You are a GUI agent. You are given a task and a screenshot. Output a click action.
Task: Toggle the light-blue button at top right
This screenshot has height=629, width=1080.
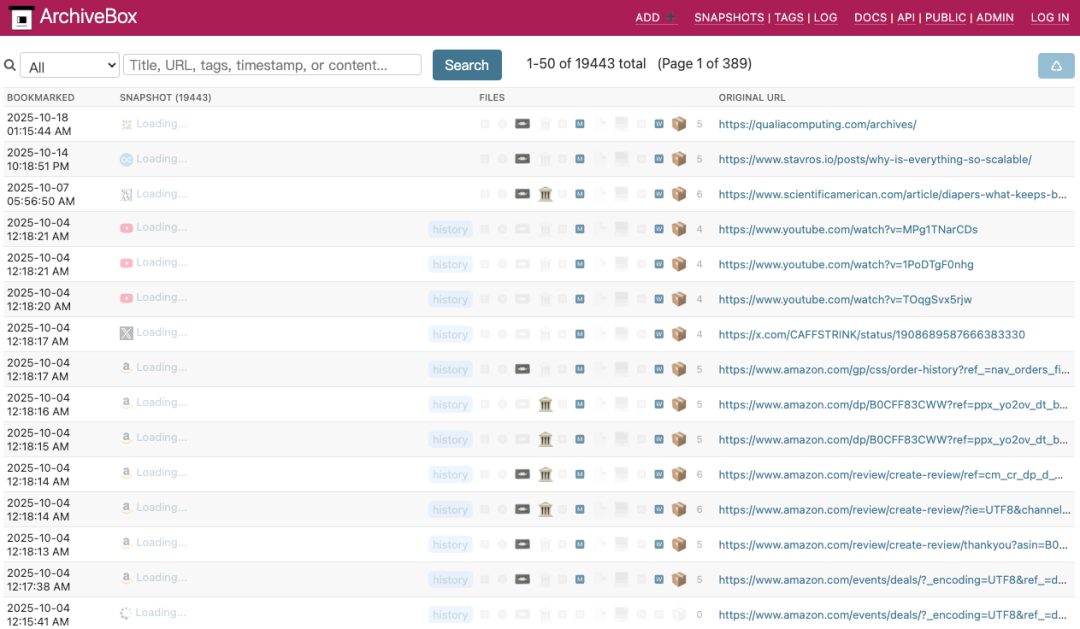coord(1056,66)
